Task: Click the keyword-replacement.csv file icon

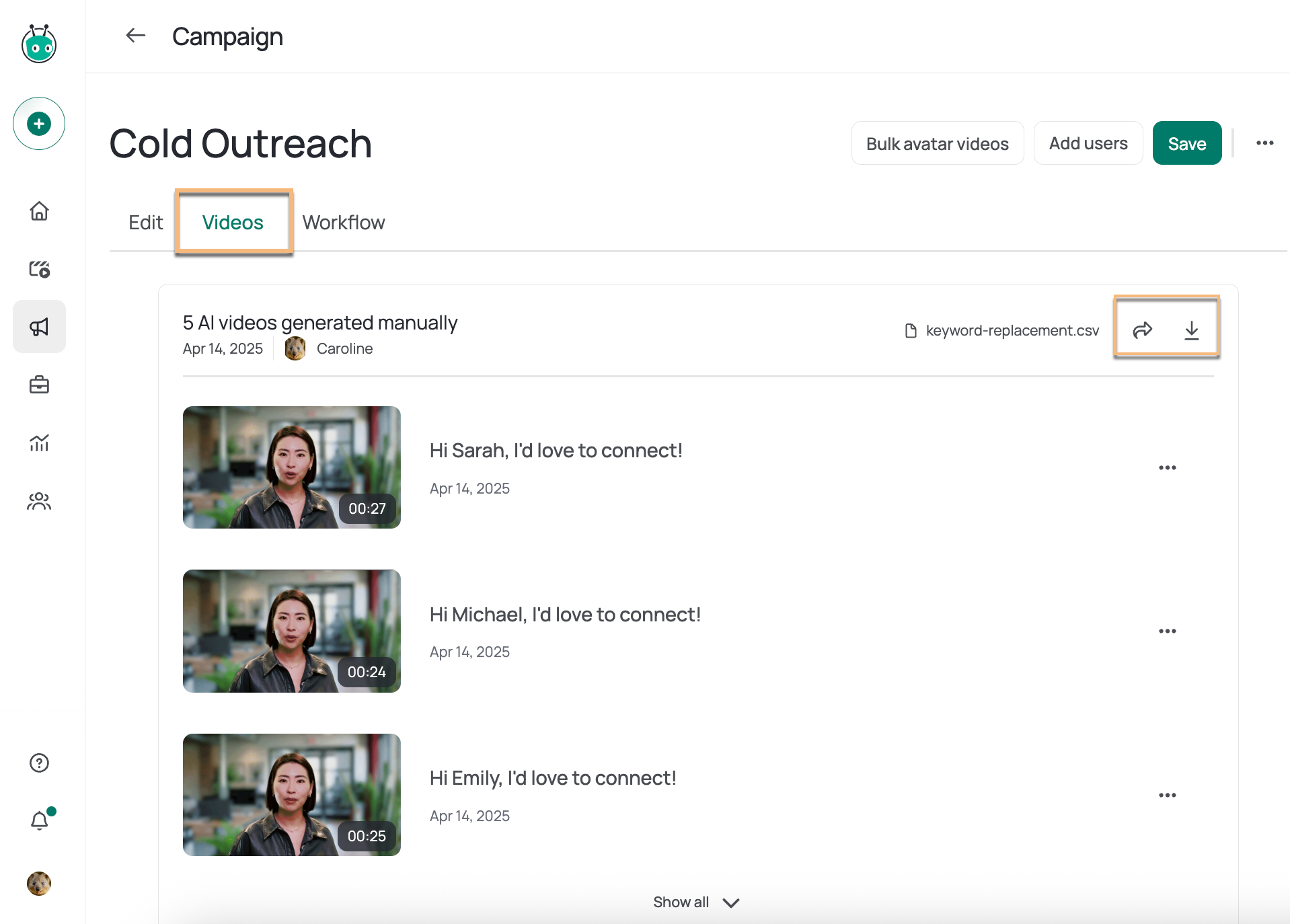Action: 911,330
